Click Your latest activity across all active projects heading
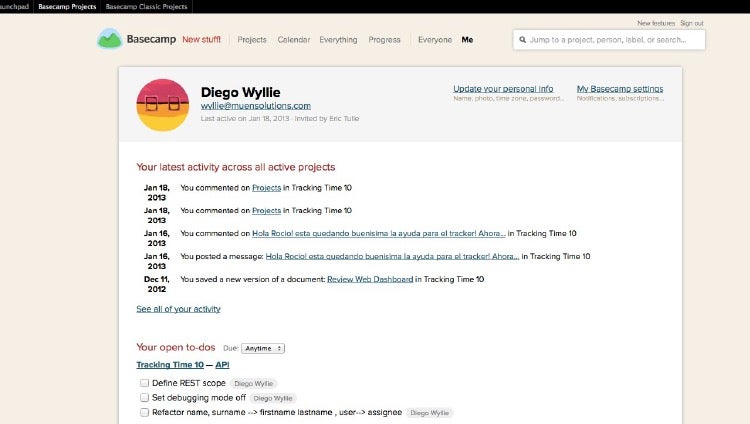Viewport: 750px width, 424px height. click(236, 167)
